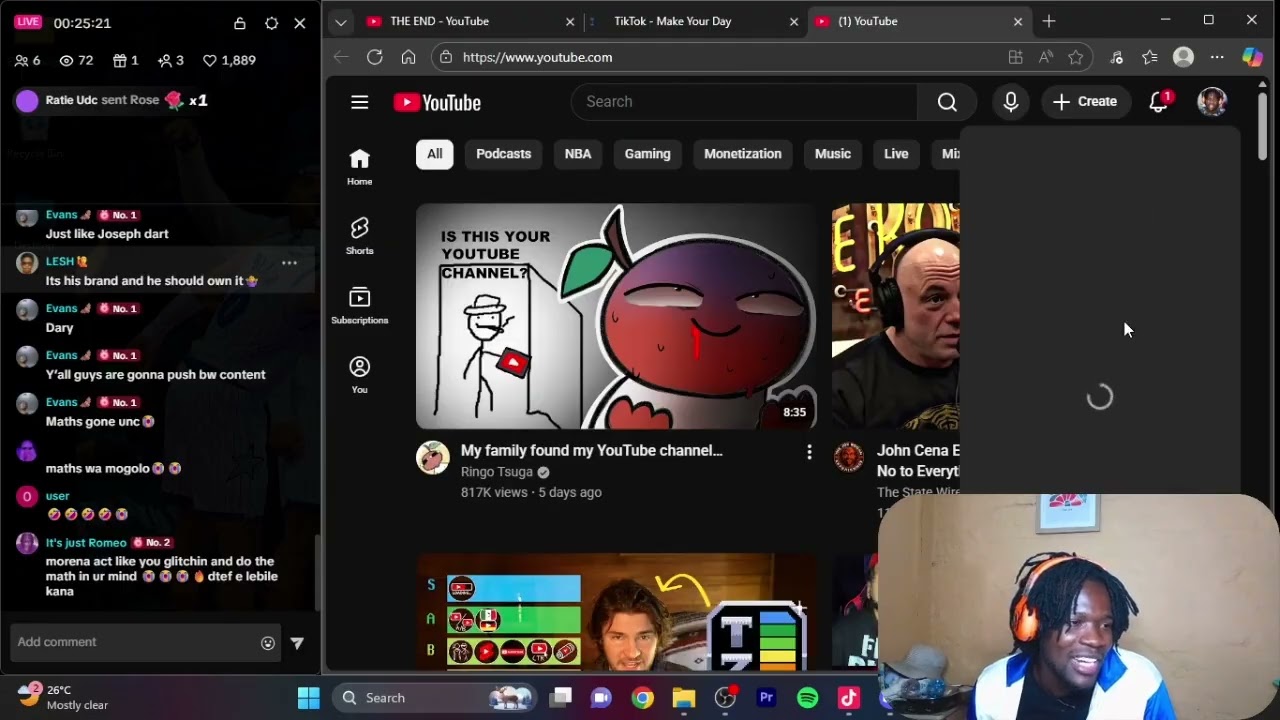Open Subscriptions in YouTube sidebar

coord(360,306)
